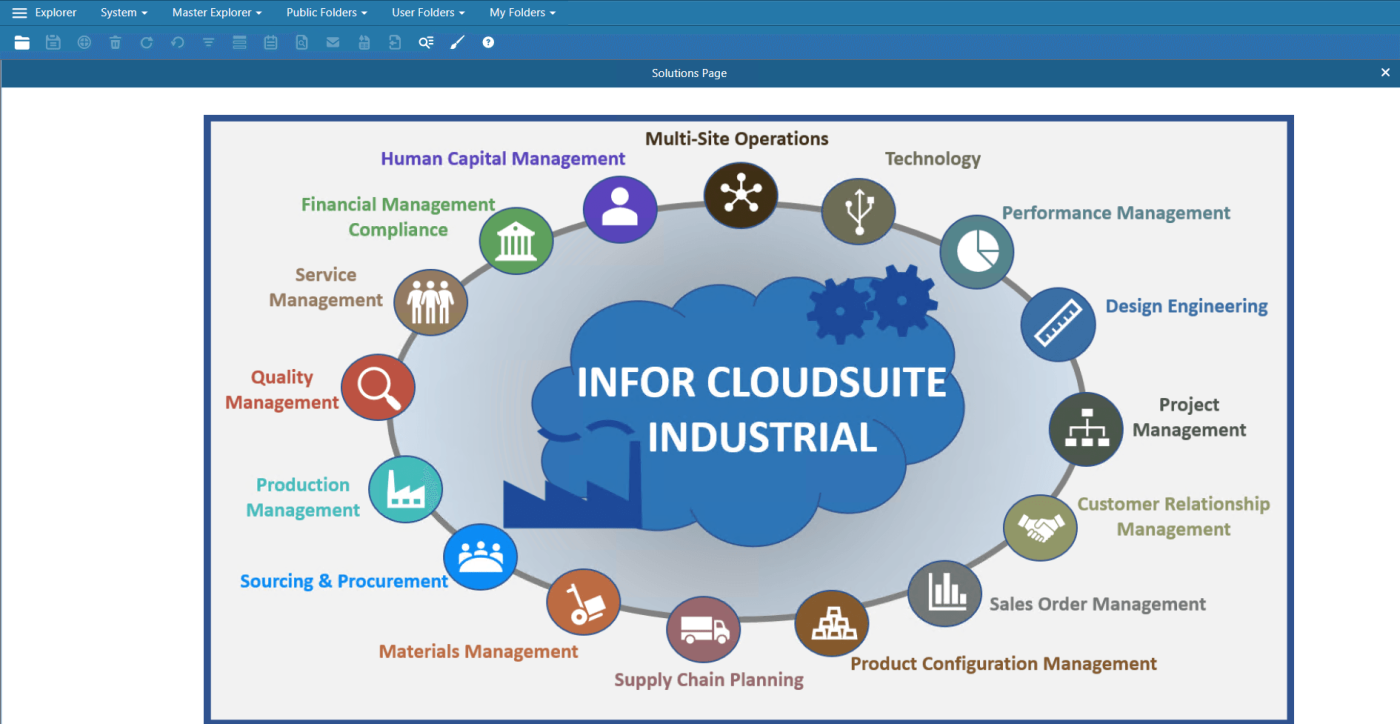Viewport: 1400px width, 724px height.
Task: Click the globe toolbar icon
Action: pos(84,43)
